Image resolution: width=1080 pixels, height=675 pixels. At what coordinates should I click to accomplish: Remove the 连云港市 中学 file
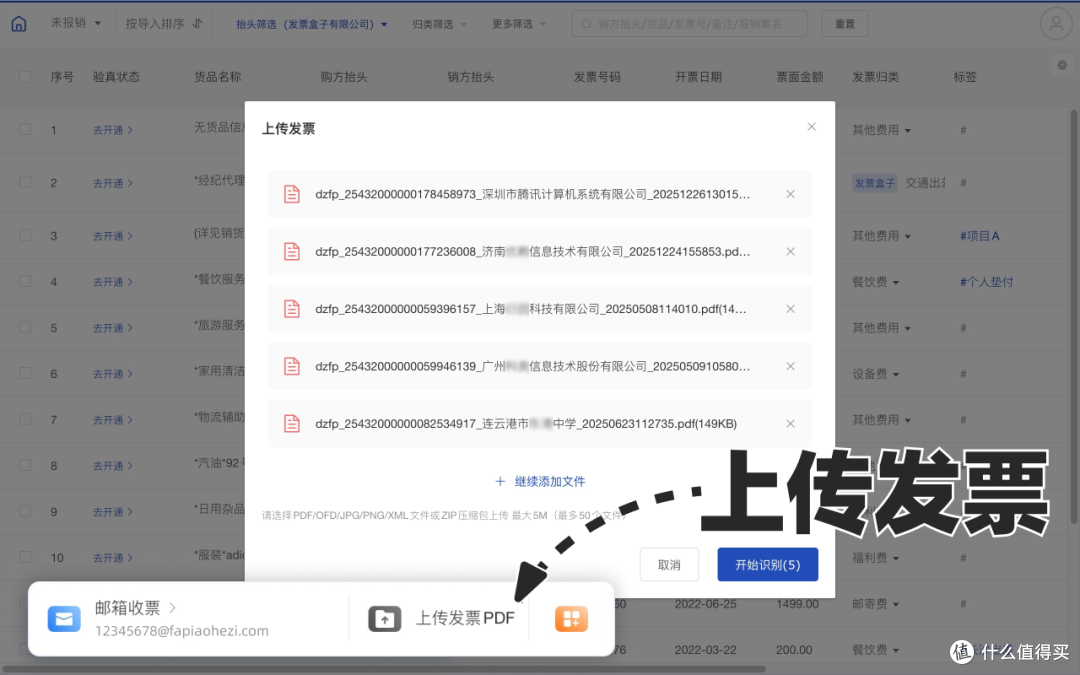791,424
